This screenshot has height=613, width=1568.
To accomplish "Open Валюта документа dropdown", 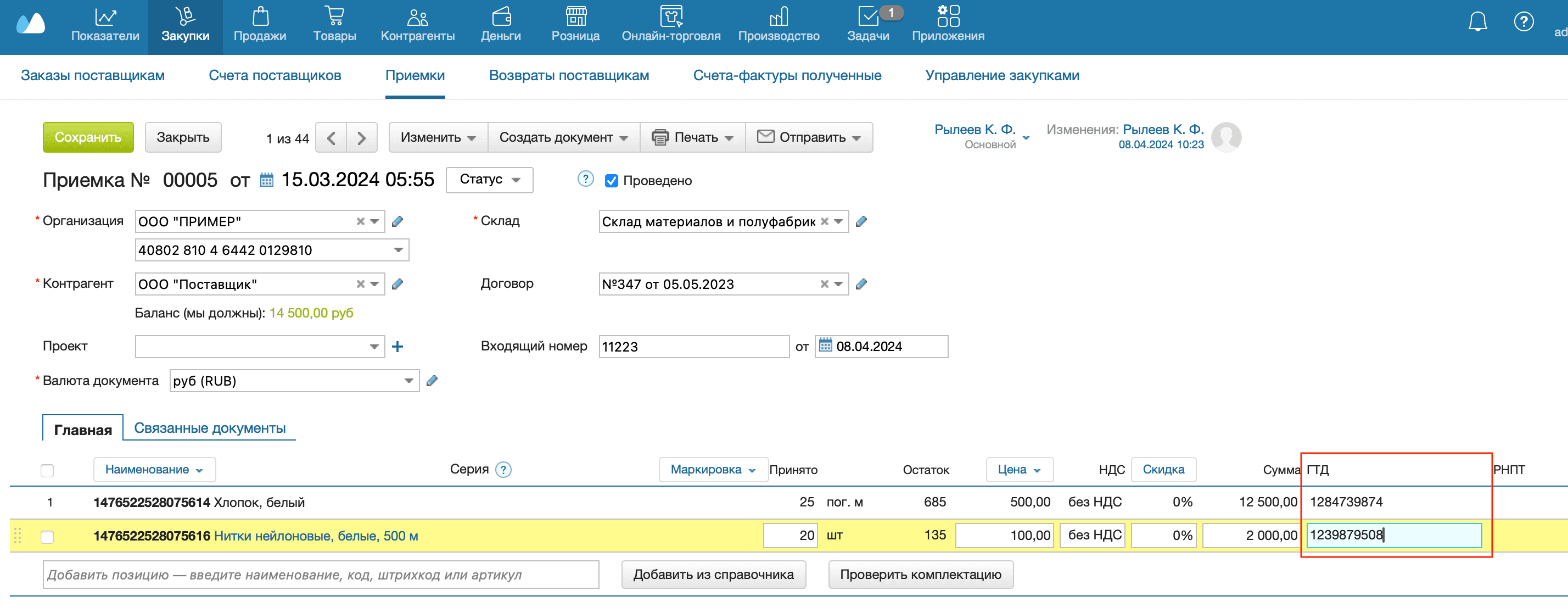I will pos(408,381).
